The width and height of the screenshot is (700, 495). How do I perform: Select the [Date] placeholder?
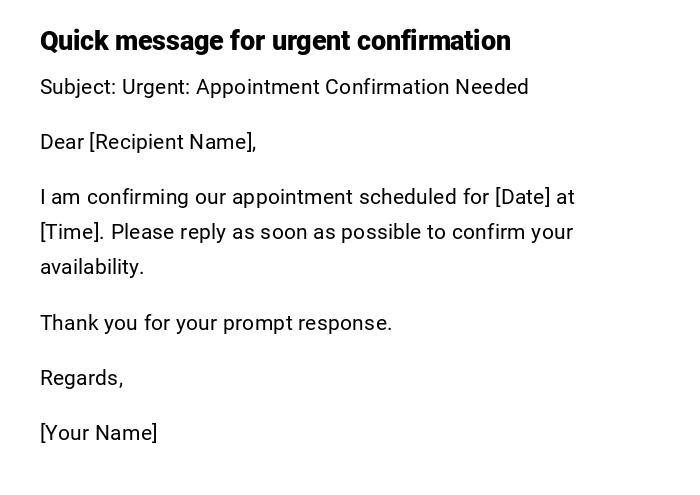pos(523,197)
